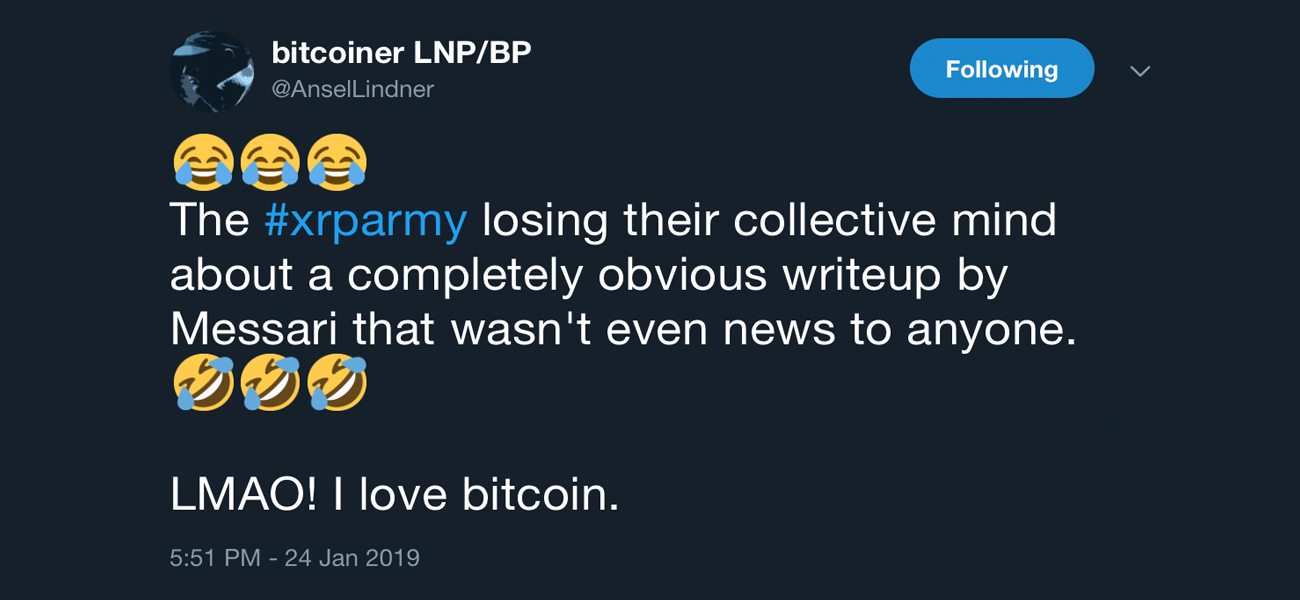Click the second rolling-on-floor emoji
1300x600 pixels.
tap(270, 382)
